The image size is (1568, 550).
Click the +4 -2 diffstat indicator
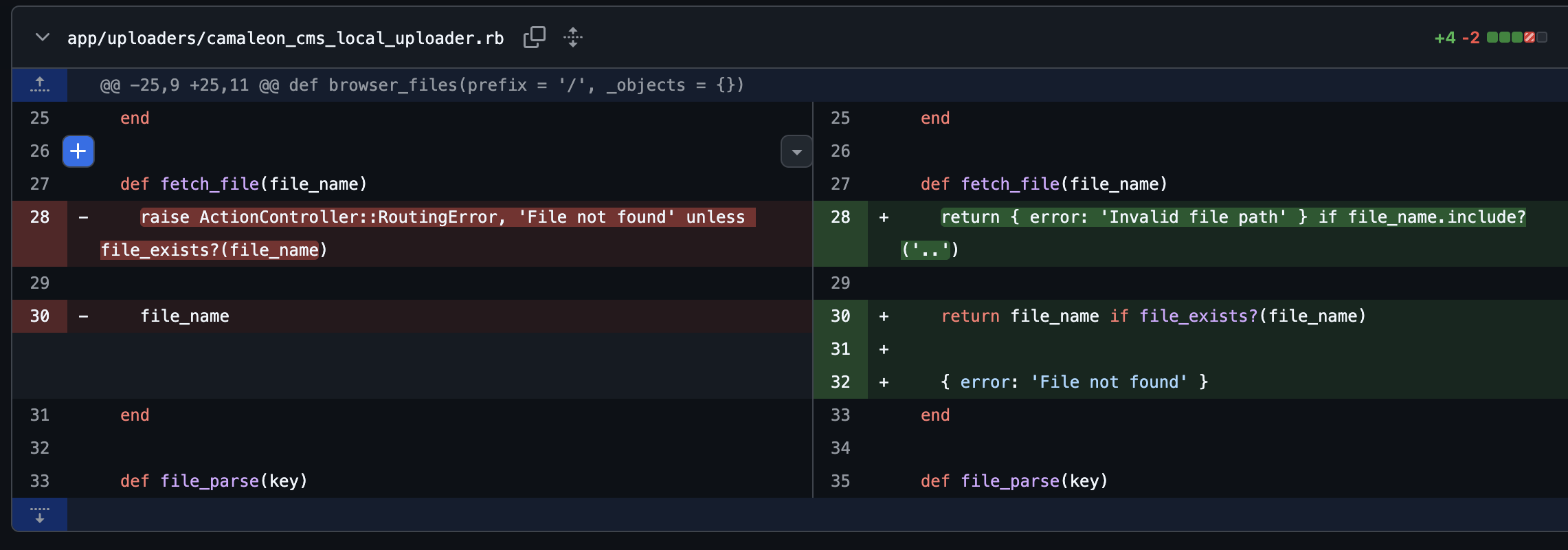click(1490, 38)
